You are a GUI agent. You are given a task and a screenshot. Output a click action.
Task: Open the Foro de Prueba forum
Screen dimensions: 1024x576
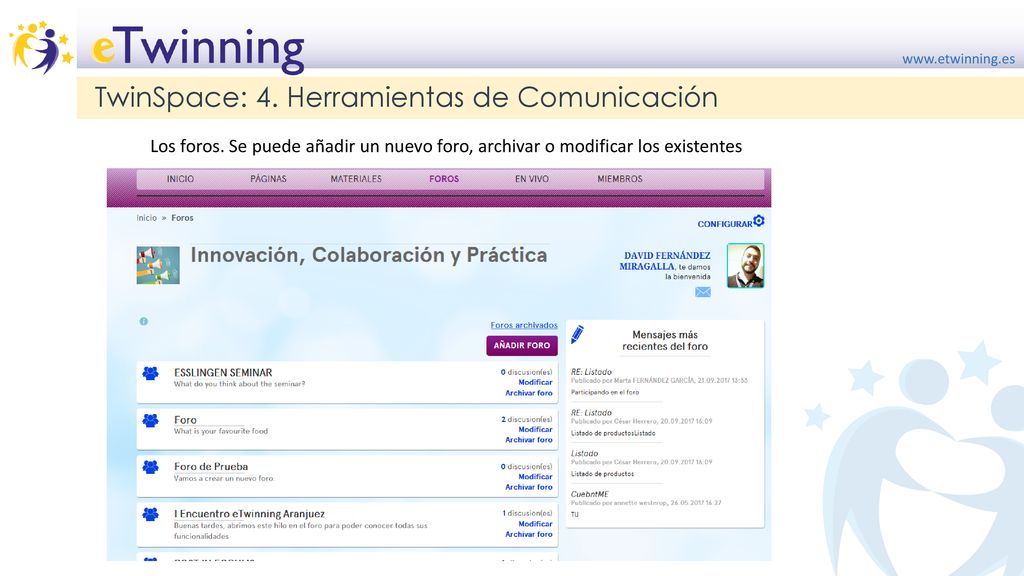[x=211, y=467]
